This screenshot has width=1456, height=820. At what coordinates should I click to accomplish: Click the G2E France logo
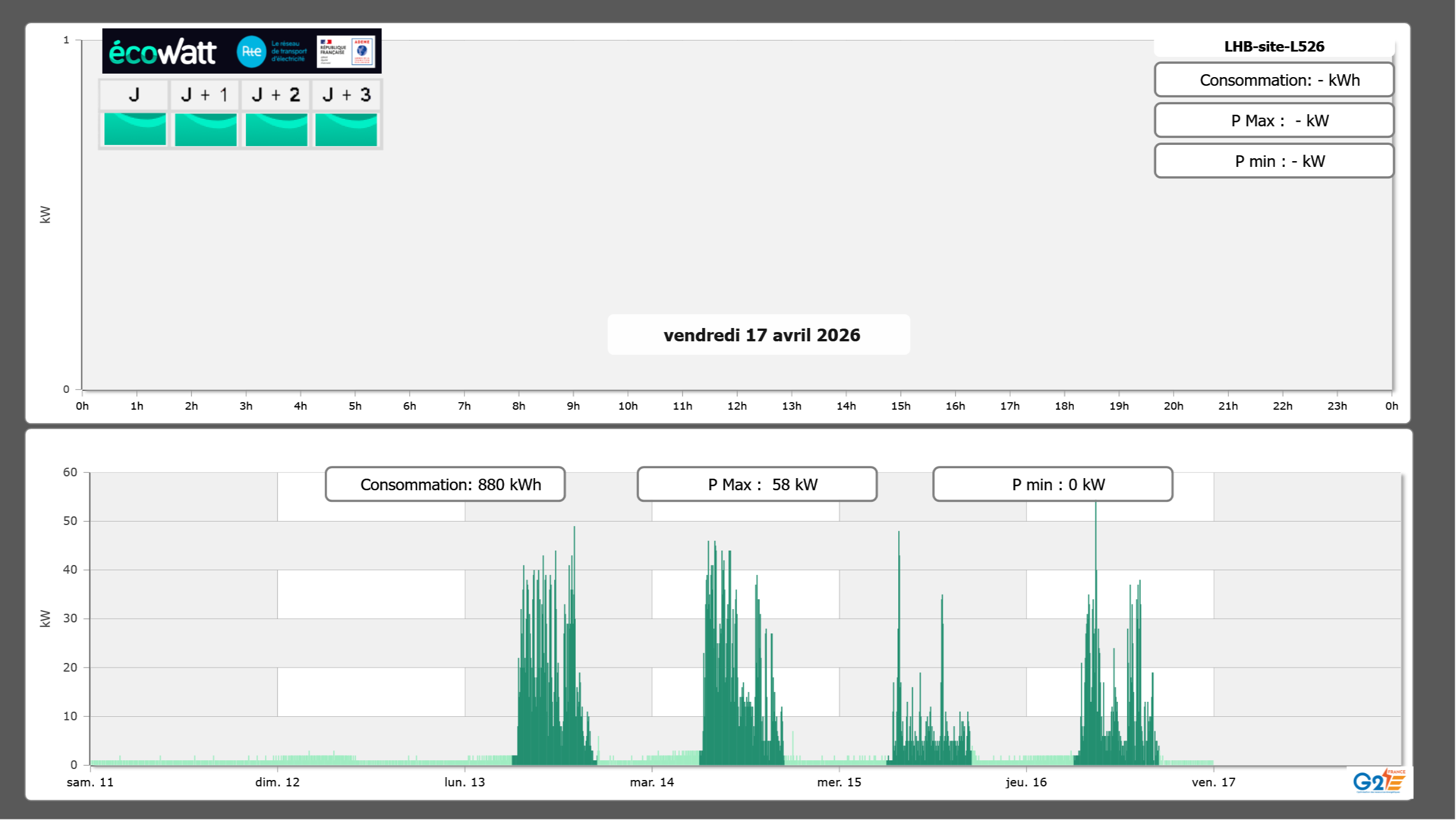(x=1378, y=781)
